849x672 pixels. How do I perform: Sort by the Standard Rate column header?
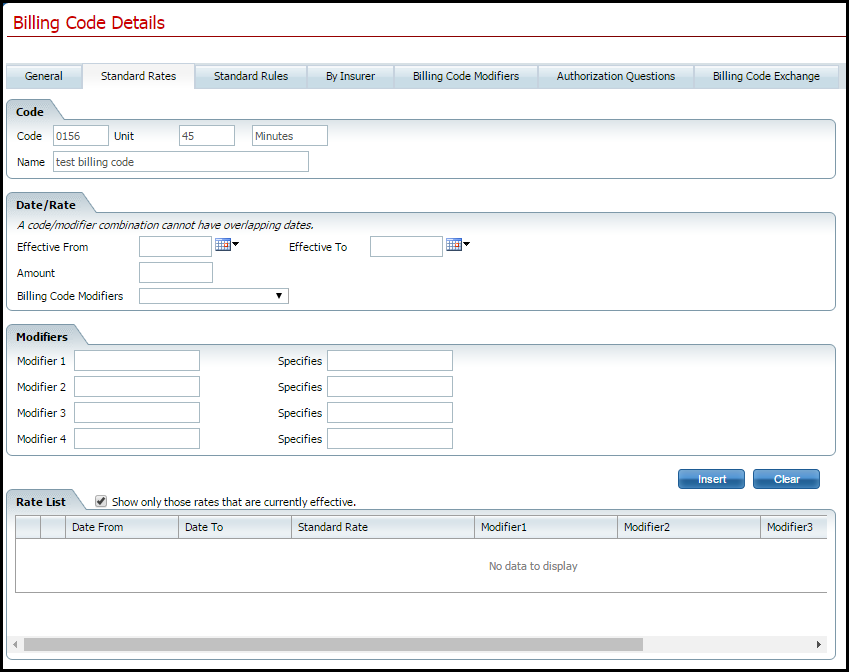(x=382, y=527)
